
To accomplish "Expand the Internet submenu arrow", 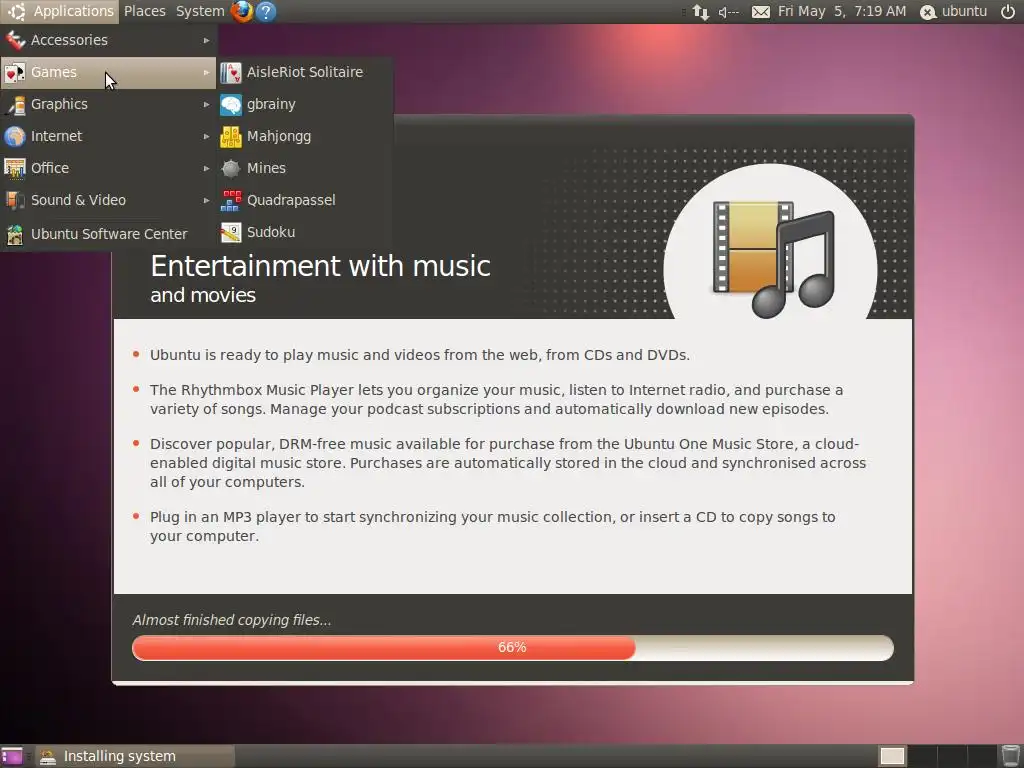I will (x=206, y=136).
